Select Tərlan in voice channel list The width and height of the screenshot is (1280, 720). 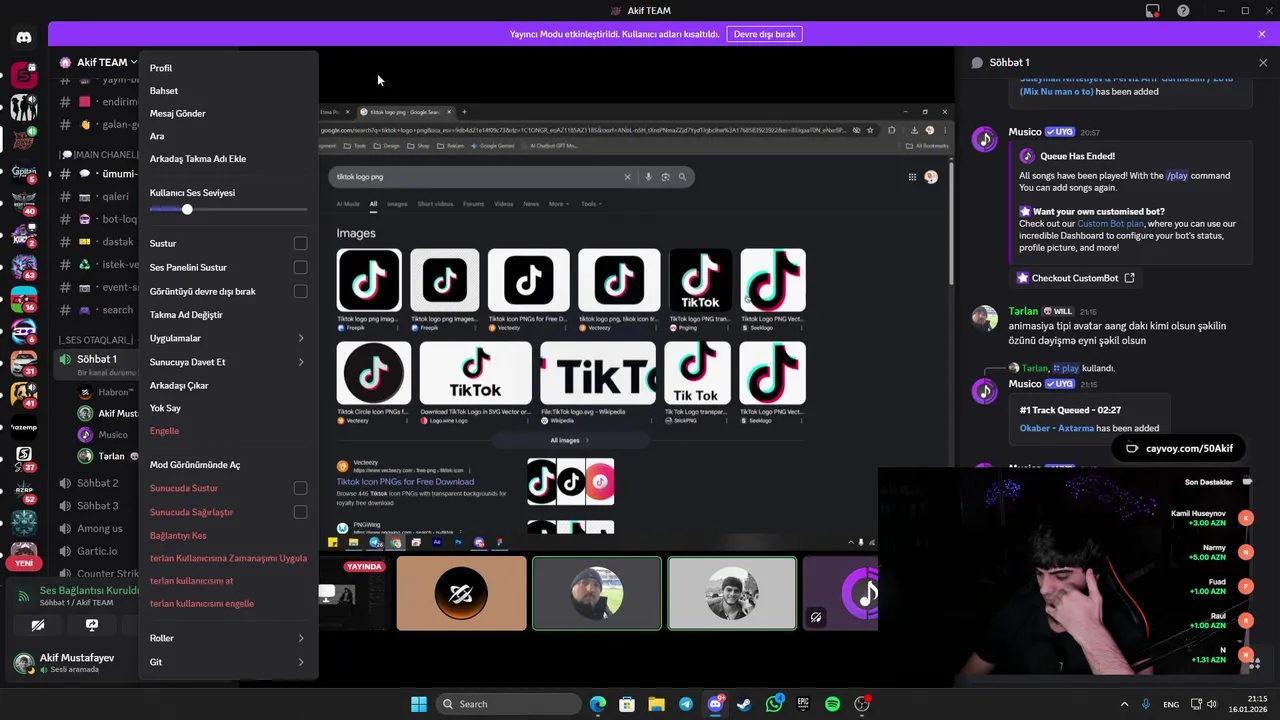pos(109,456)
